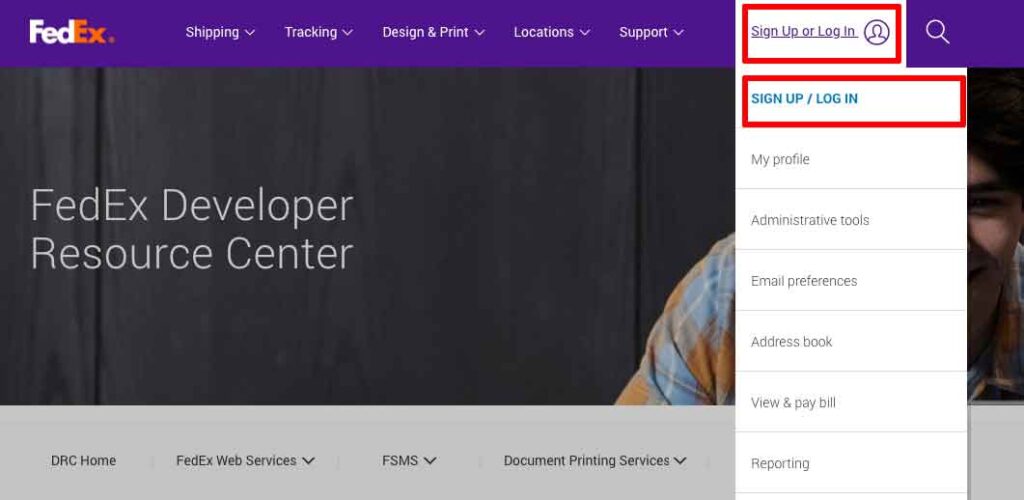1024x500 pixels.
Task: Select Email preferences in dropdown
Action: (x=851, y=281)
